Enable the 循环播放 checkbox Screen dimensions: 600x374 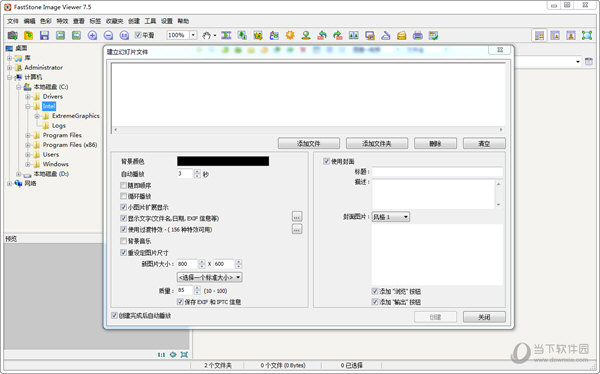pos(123,196)
